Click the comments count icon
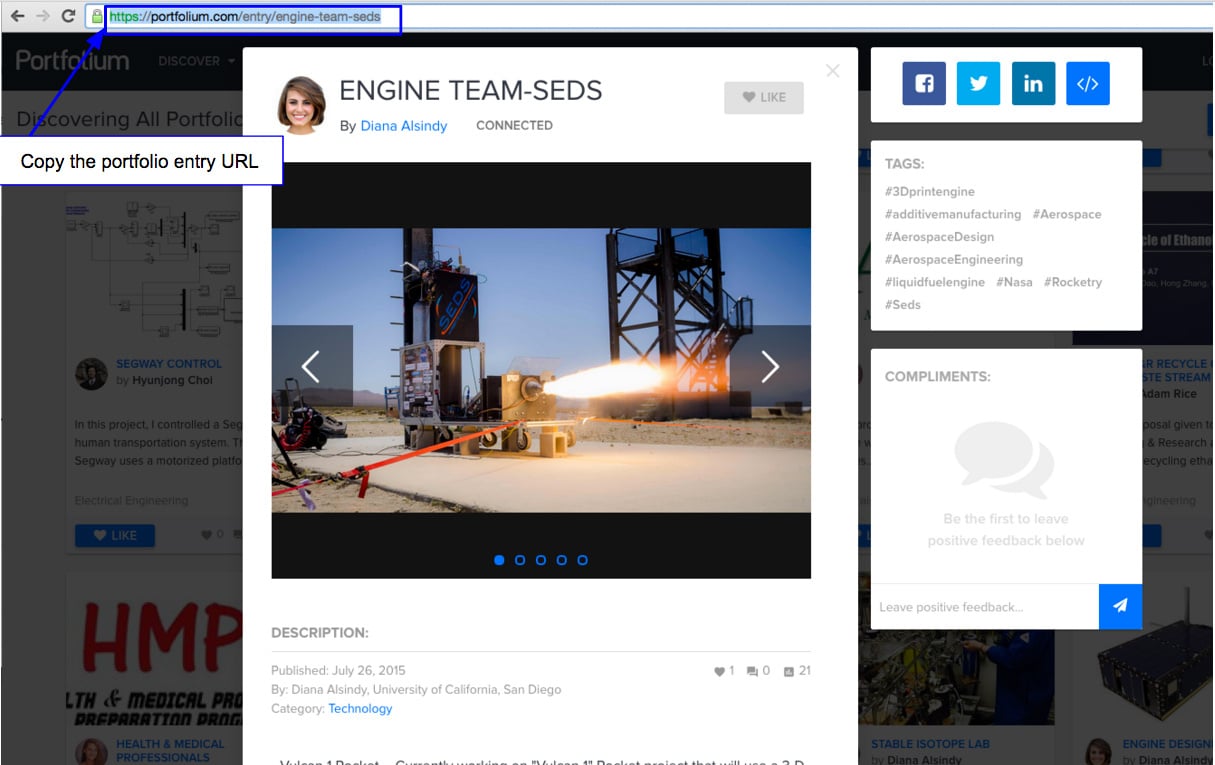The image size is (1215, 765). [x=752, y=672]
